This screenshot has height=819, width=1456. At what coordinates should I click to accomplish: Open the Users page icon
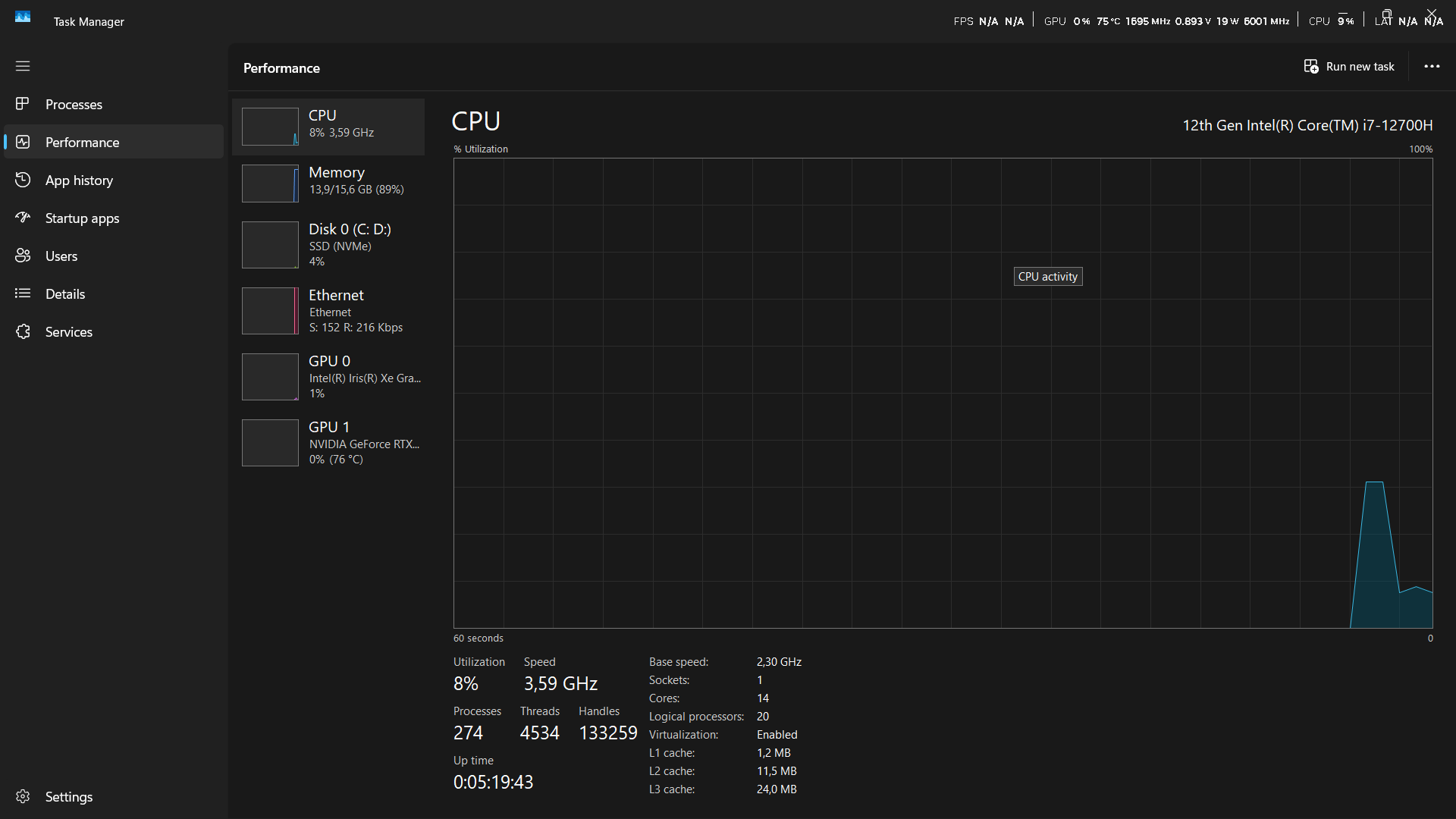click(23, 256)
